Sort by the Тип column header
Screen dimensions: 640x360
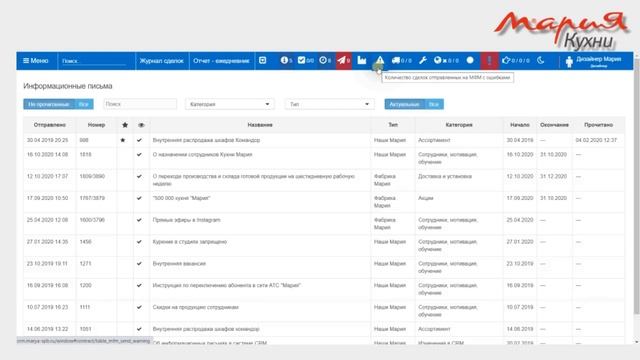point(393,125)
